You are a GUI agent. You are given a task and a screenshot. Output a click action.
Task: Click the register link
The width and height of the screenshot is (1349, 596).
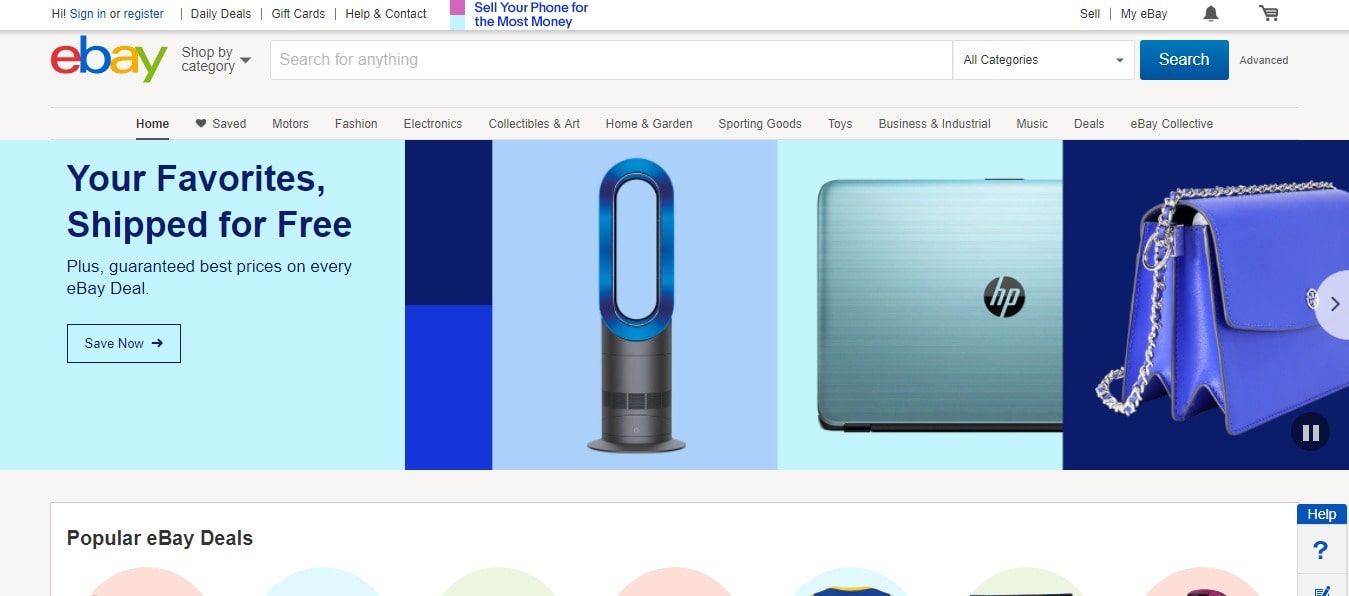(x=144, y=14)
